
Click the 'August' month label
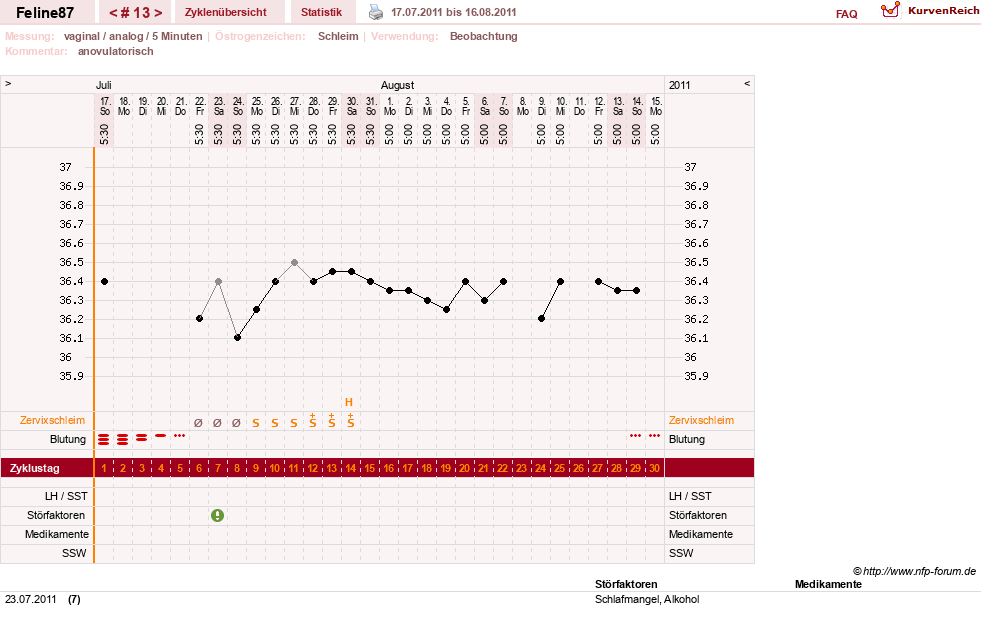[397, 85]
